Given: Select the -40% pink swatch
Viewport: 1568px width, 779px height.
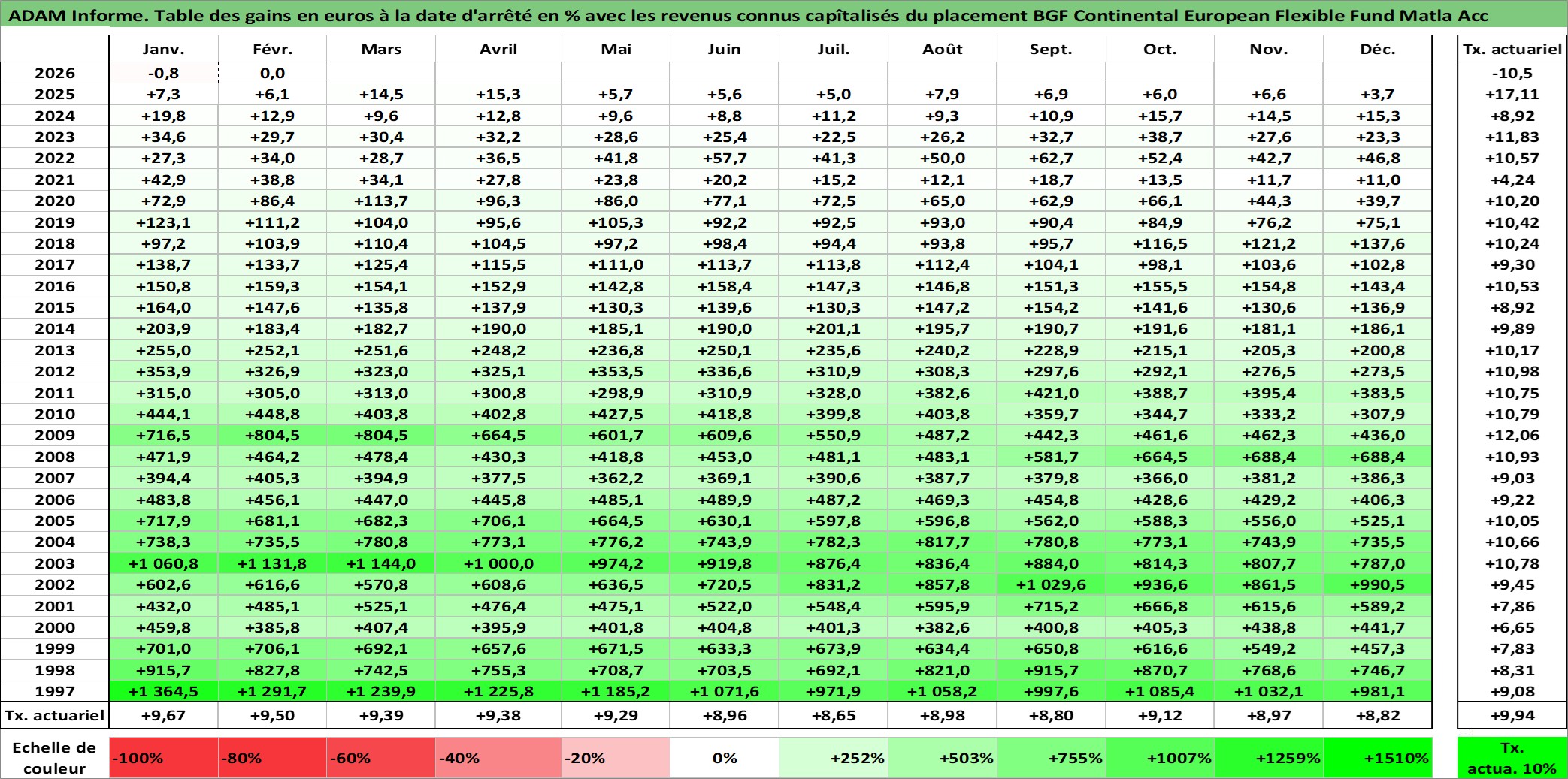Looking at the screenshot, I should (498, 758).
